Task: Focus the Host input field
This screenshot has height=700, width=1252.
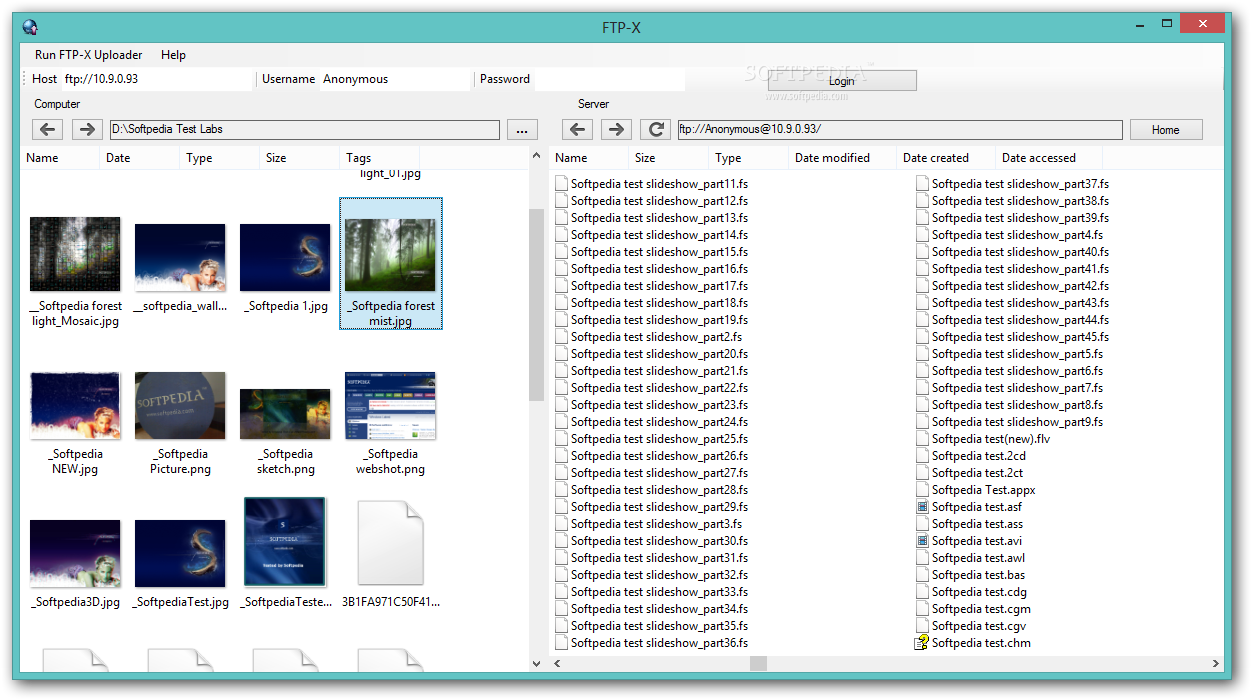Action: (157, 79)
